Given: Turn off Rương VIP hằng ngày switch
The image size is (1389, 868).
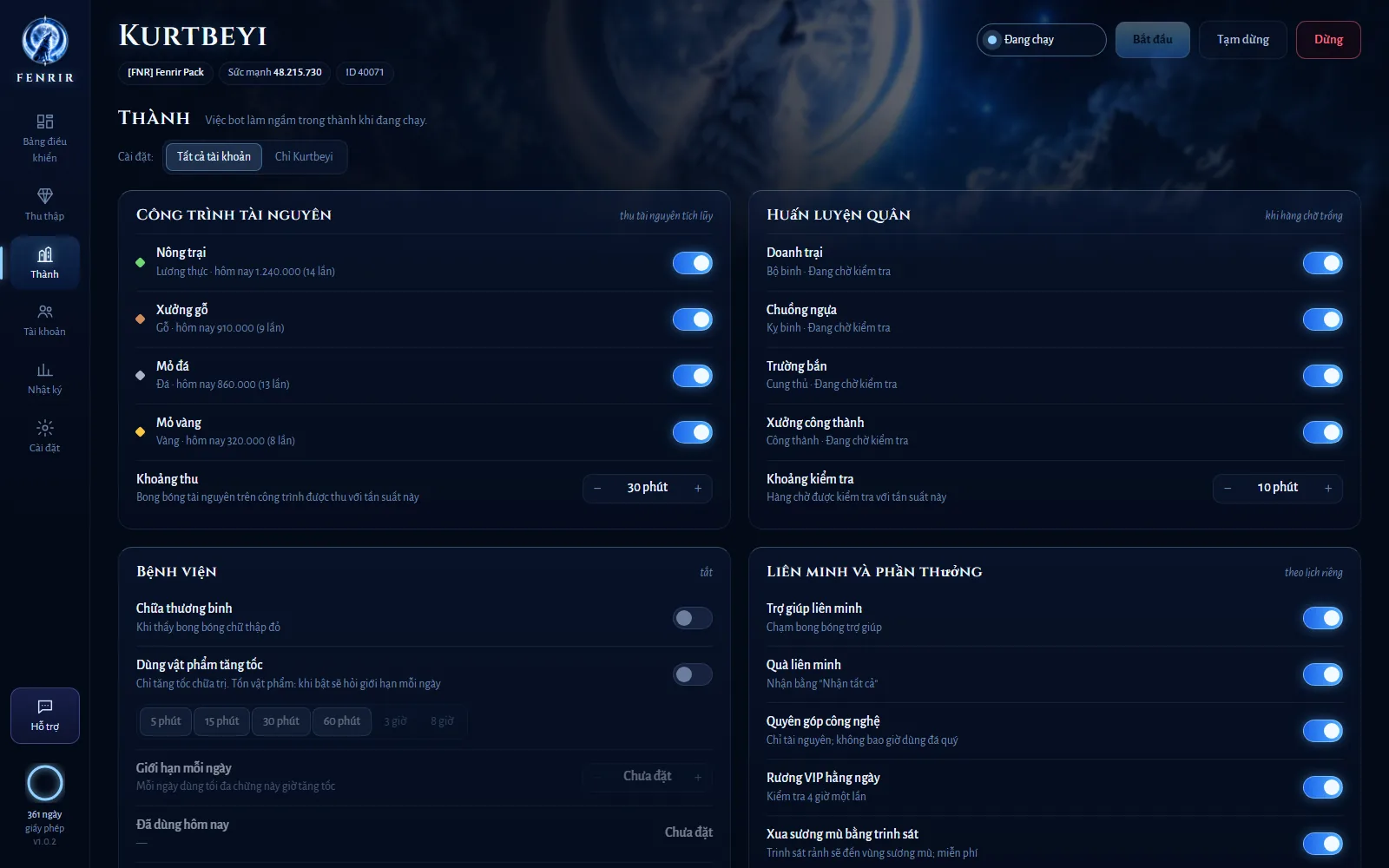Looking at the screenshot, I should coord(1323,787).
